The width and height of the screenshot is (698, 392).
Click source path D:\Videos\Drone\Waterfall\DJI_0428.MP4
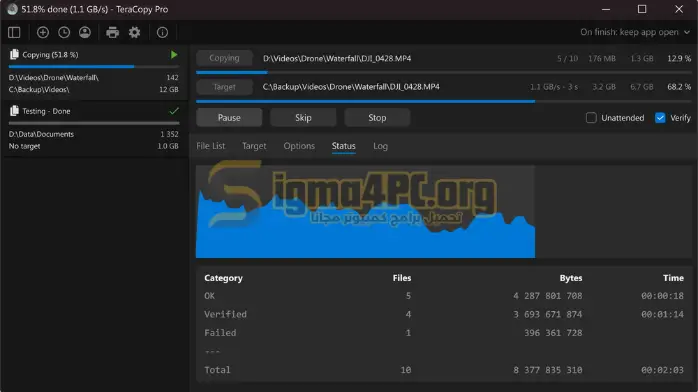coord(337,58)
